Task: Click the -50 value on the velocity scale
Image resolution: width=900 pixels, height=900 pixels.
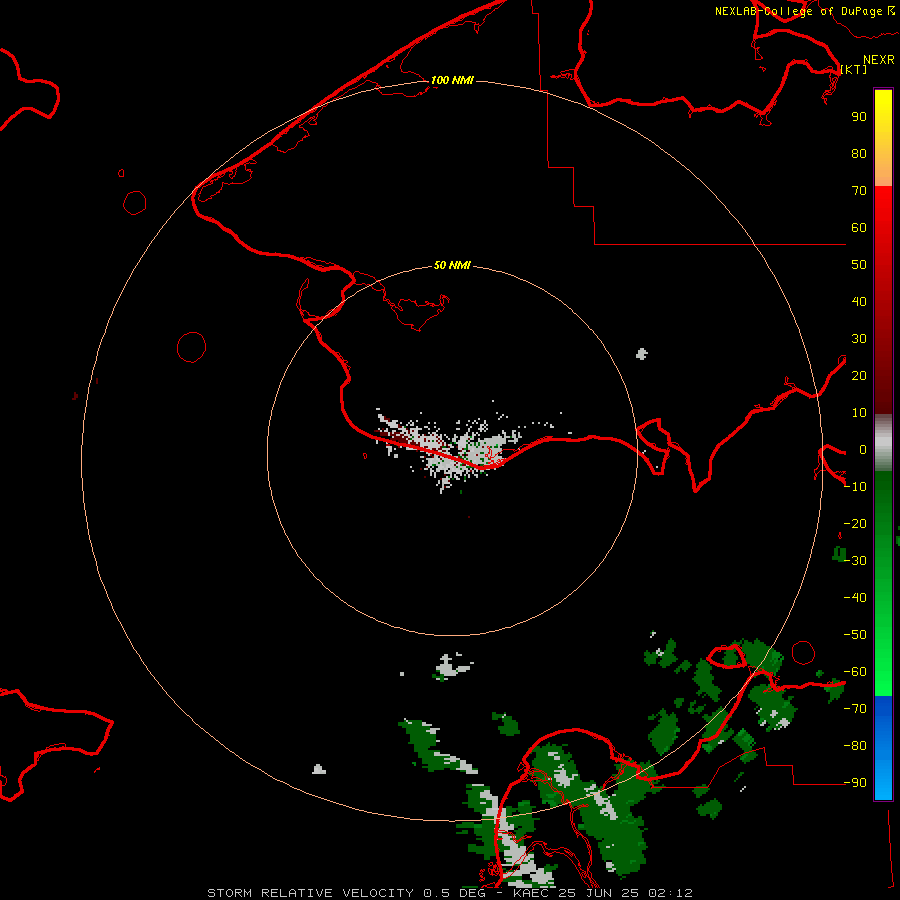Action: [855, 635]
